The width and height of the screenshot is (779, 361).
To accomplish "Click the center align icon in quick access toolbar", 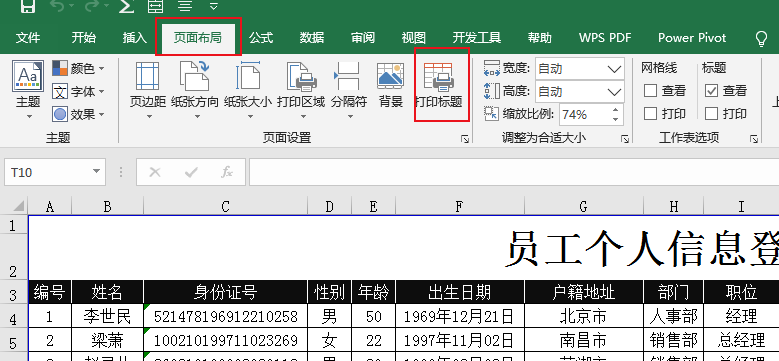I will [185, 5].
